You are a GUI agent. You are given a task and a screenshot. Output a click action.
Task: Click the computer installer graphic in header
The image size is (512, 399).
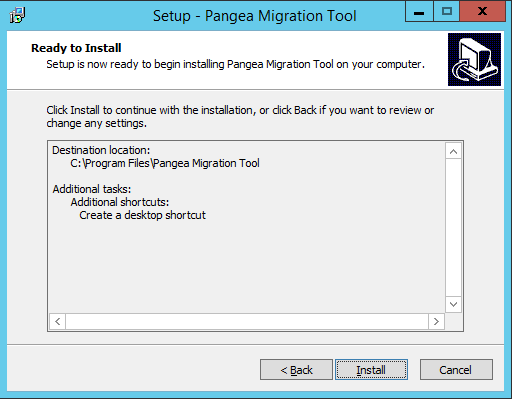[x=474, y=59]
